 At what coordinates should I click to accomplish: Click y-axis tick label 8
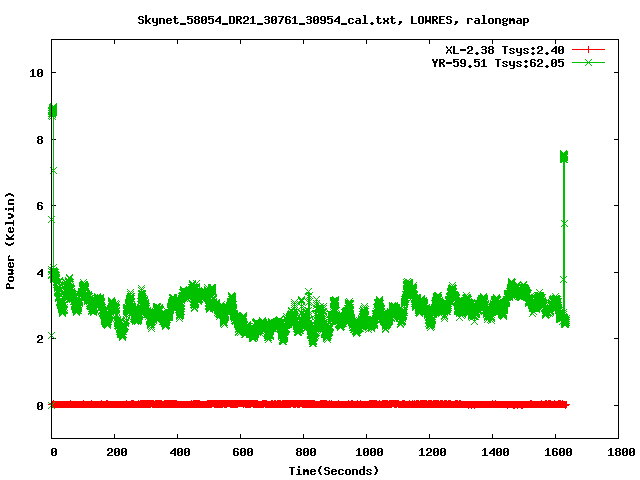point(40,140)
